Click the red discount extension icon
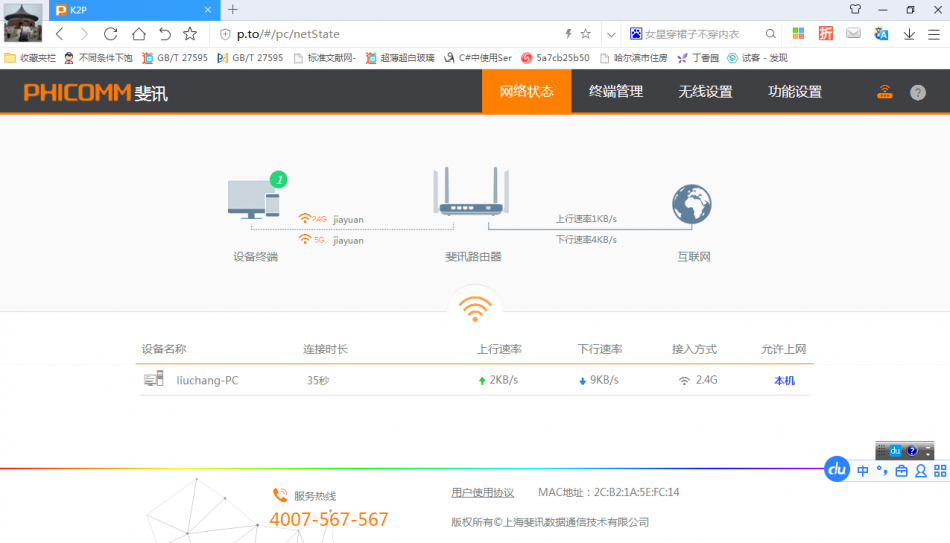 pos(826,34)
